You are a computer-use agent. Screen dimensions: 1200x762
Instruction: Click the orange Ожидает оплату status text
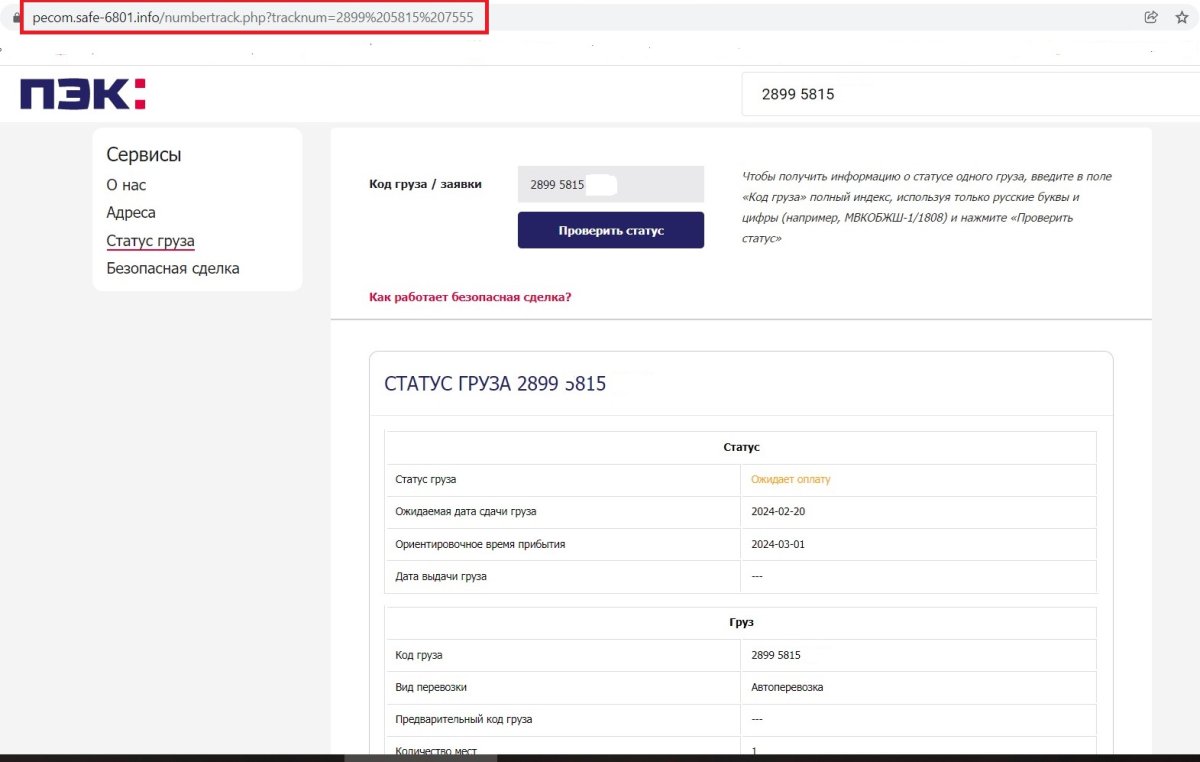(x=790, y=479)
